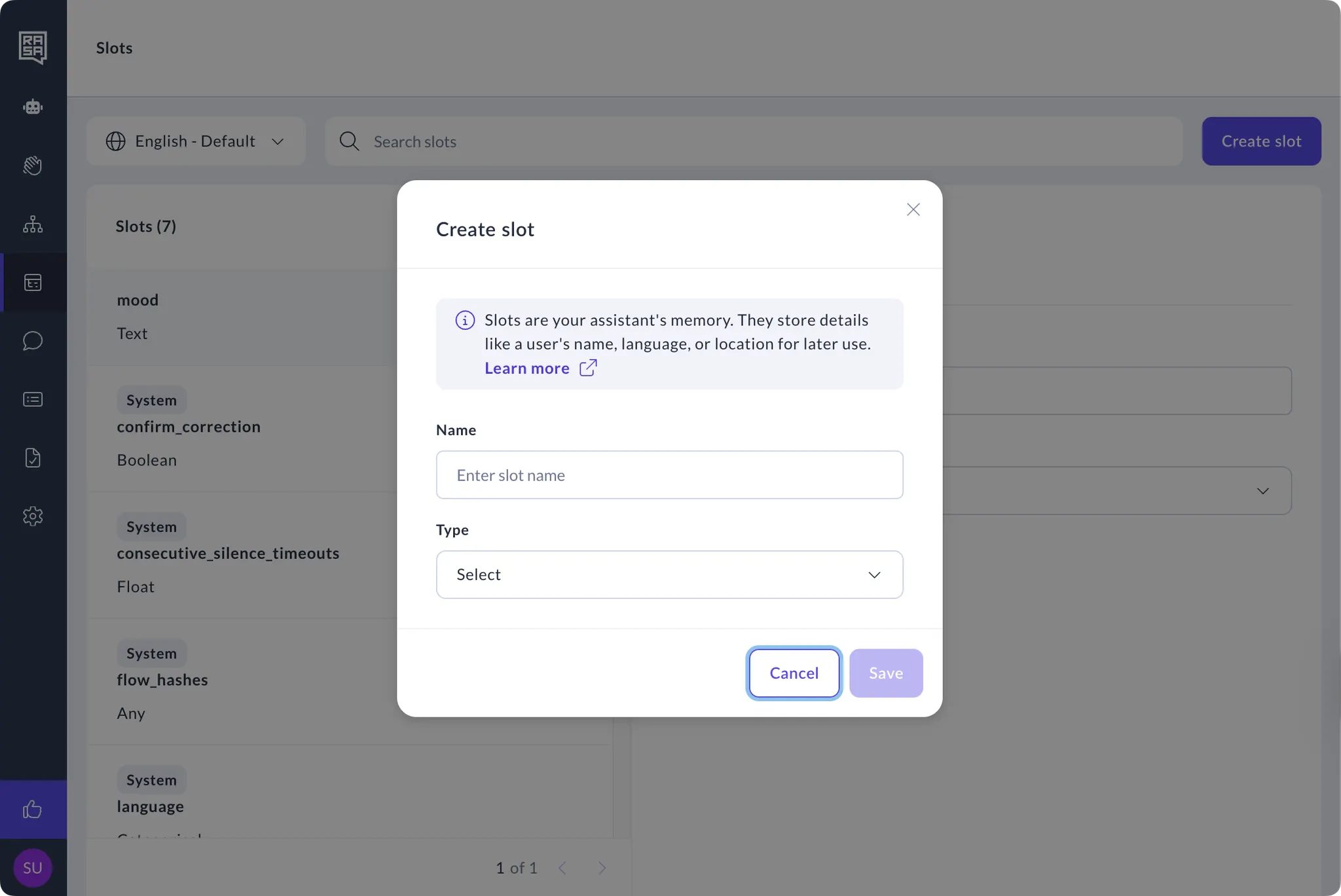Click the thumbs-up feedback icon
Image resolution: width=1341 pixels, height=896 pixels.
(x=33, y=810)
